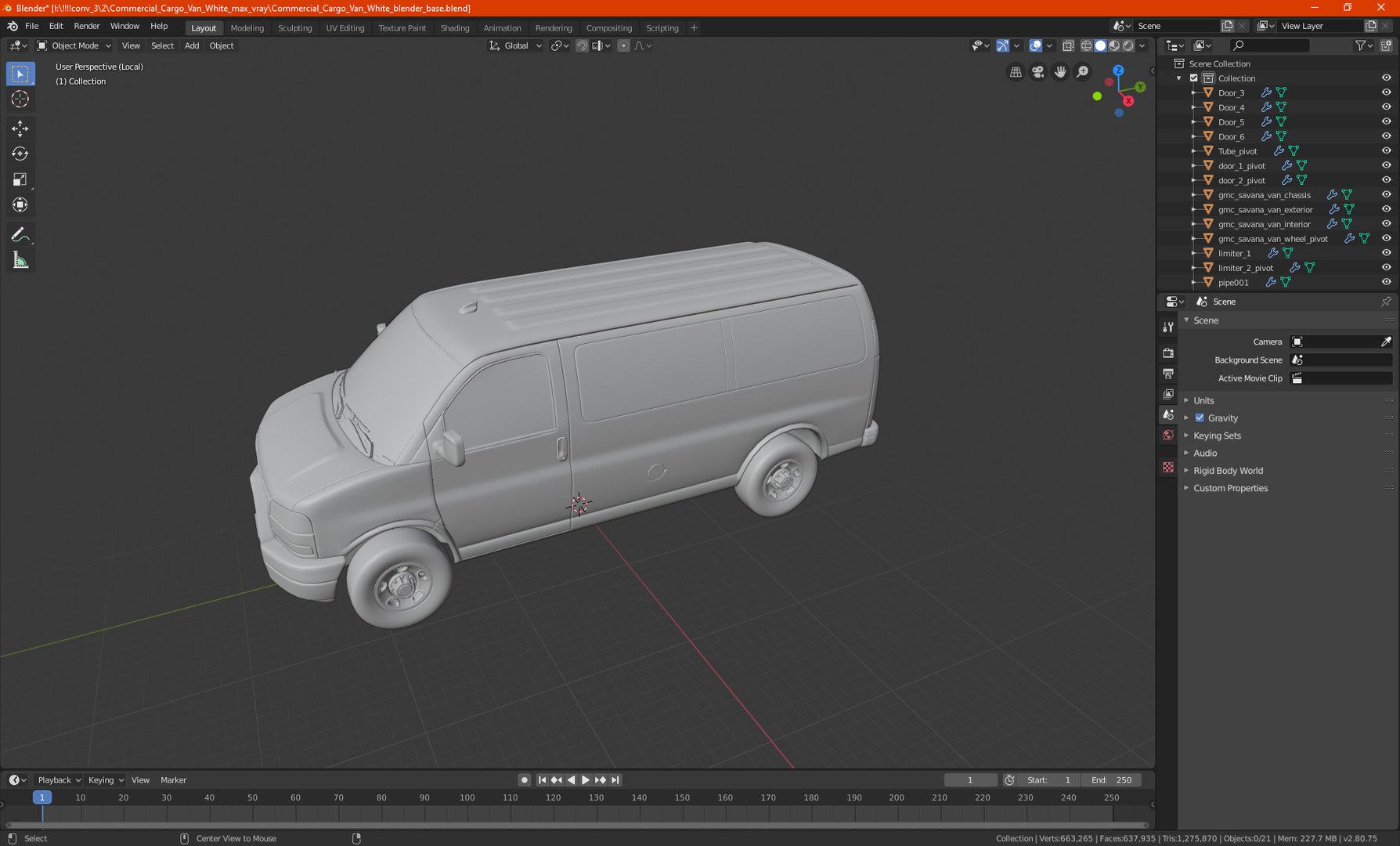The image size is (1400, 846).
Task: Activate the 3D Cursor tool
Action: pyautogui.click(x=20, y=99)
